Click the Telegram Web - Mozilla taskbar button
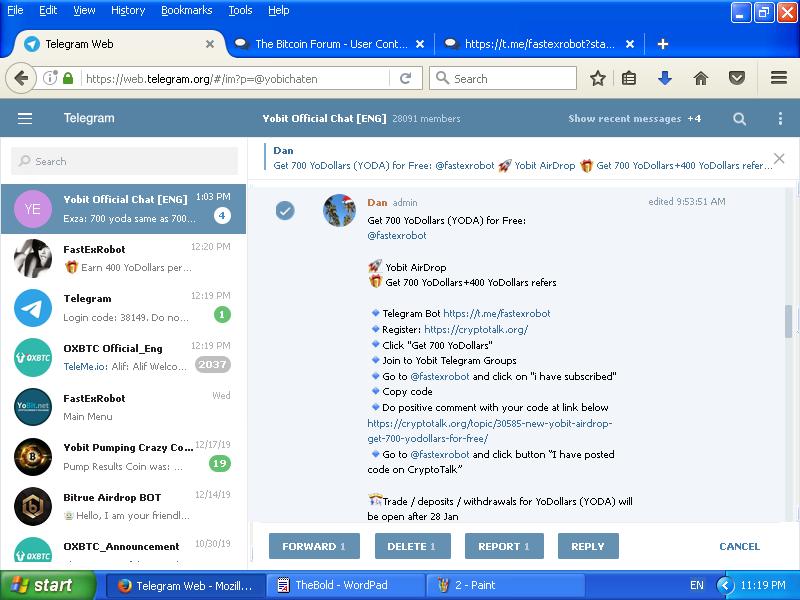This screenshot has width=800, height=600. (x=186, y=585)
